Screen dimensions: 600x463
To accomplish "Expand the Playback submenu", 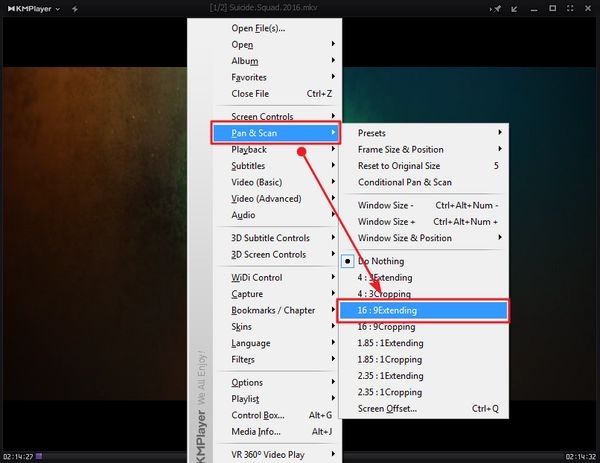I will pos(276,150).
